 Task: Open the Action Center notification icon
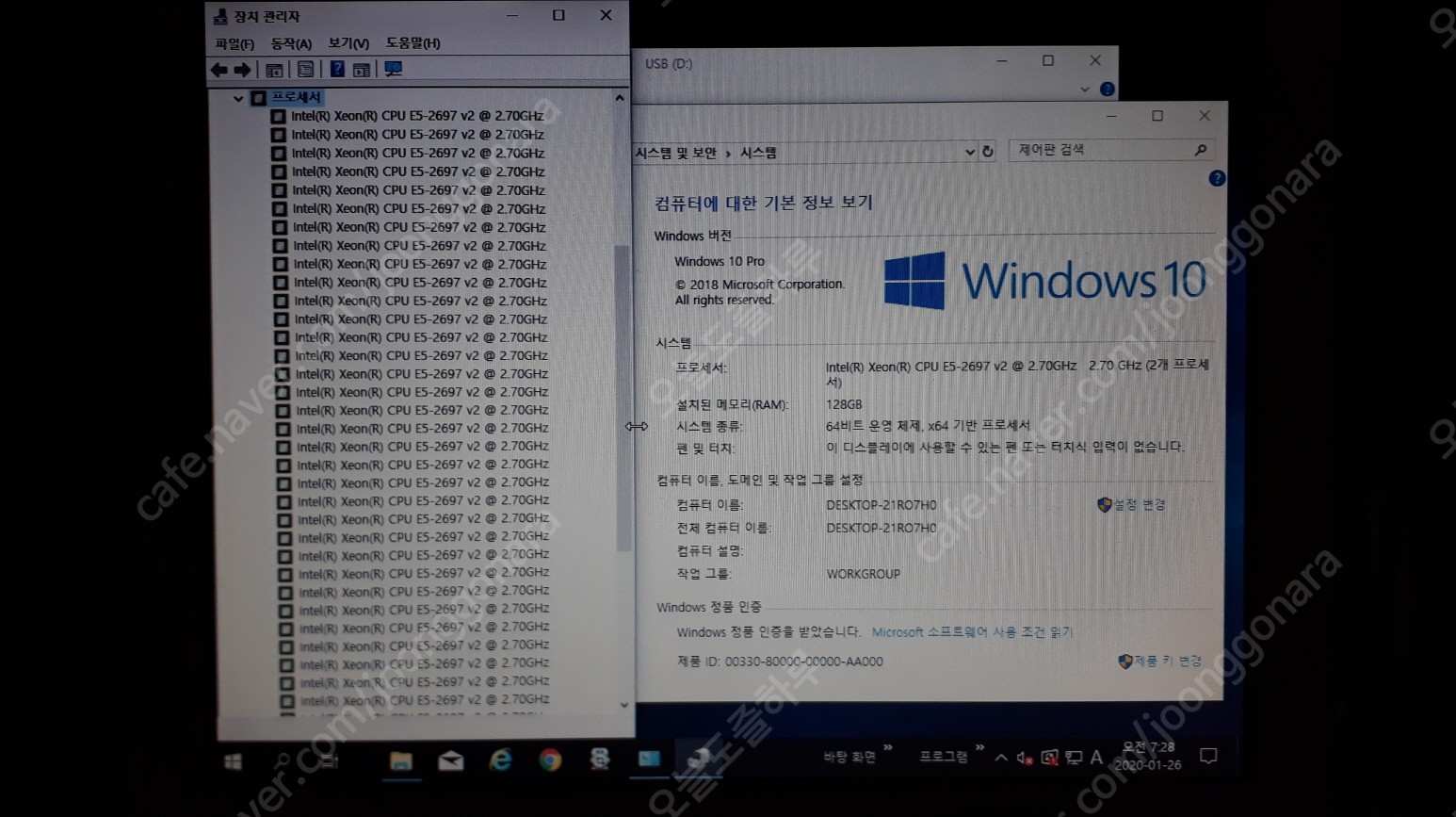pos(1208,756)
